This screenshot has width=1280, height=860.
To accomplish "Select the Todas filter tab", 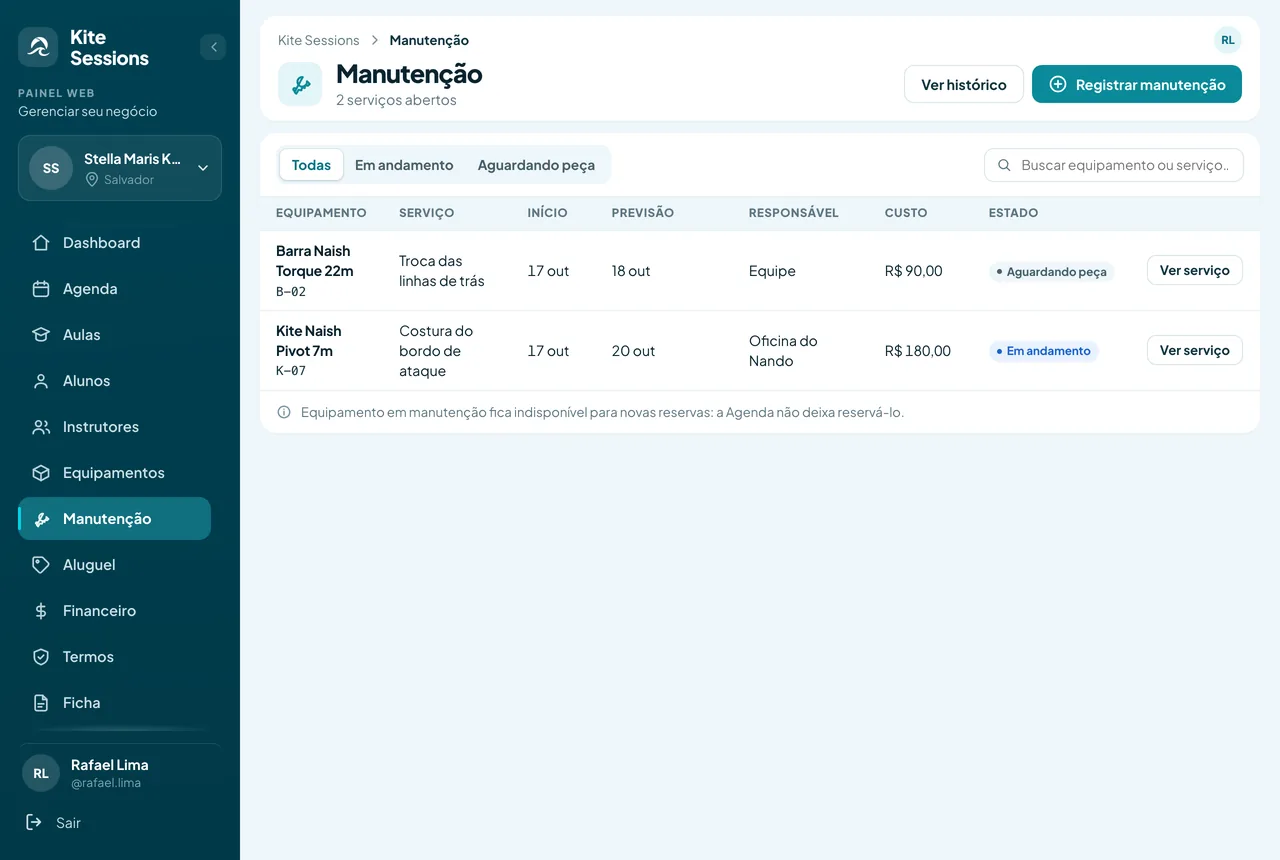I will [311, 165].
